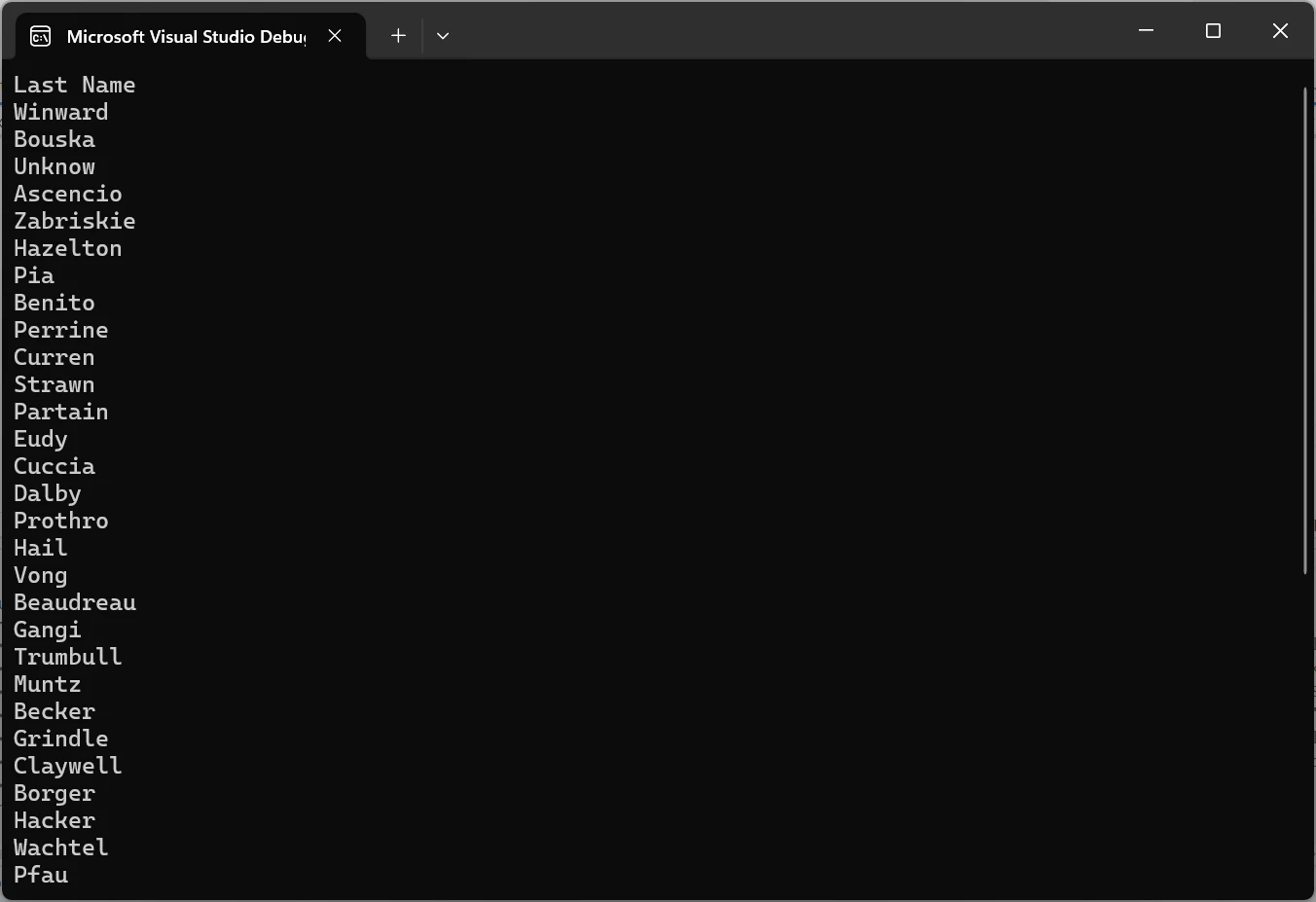This screenshot has height=902, width=1316.
Task: Click on the 'Hazelton' name
Action: 67,249
